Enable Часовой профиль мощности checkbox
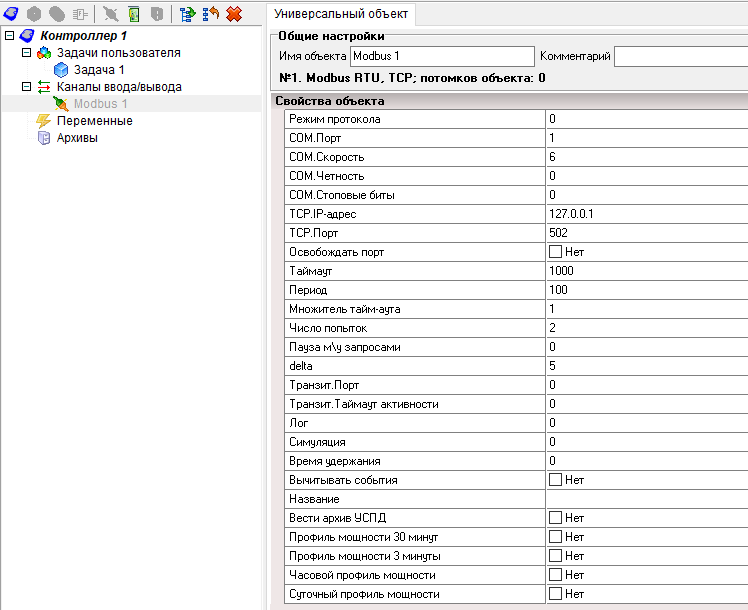The height and width of the screenshot is (610, 748). pos(555,575)
